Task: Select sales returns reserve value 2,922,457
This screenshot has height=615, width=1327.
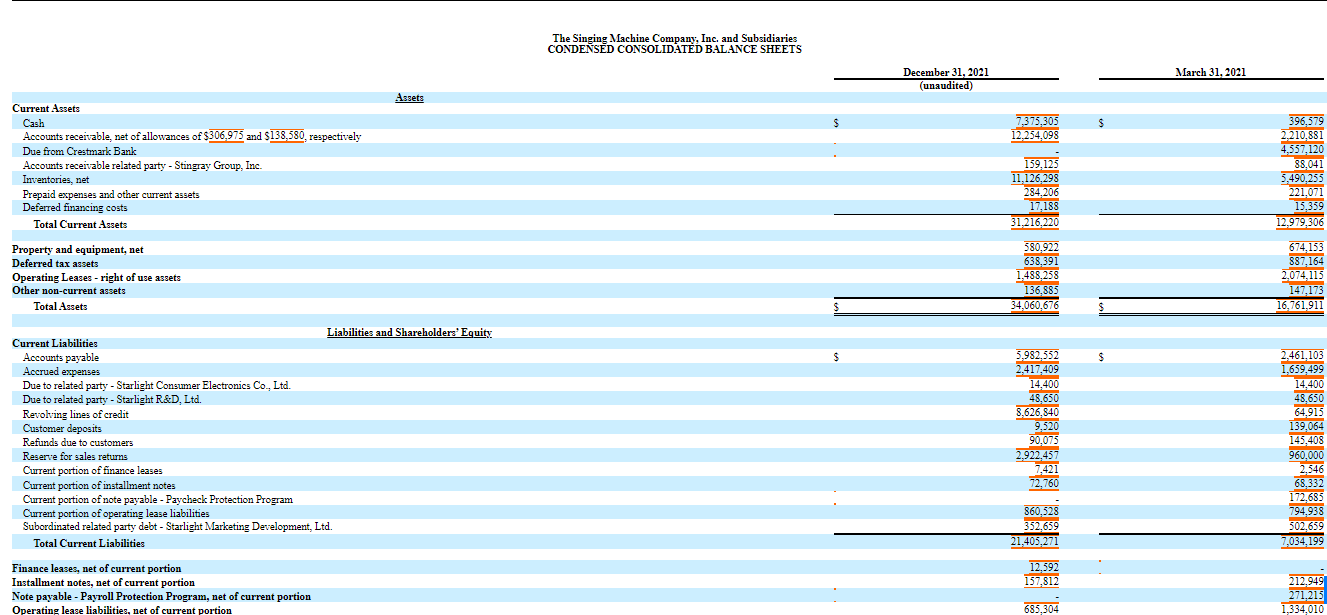Action: click(x=1038, y=454)
